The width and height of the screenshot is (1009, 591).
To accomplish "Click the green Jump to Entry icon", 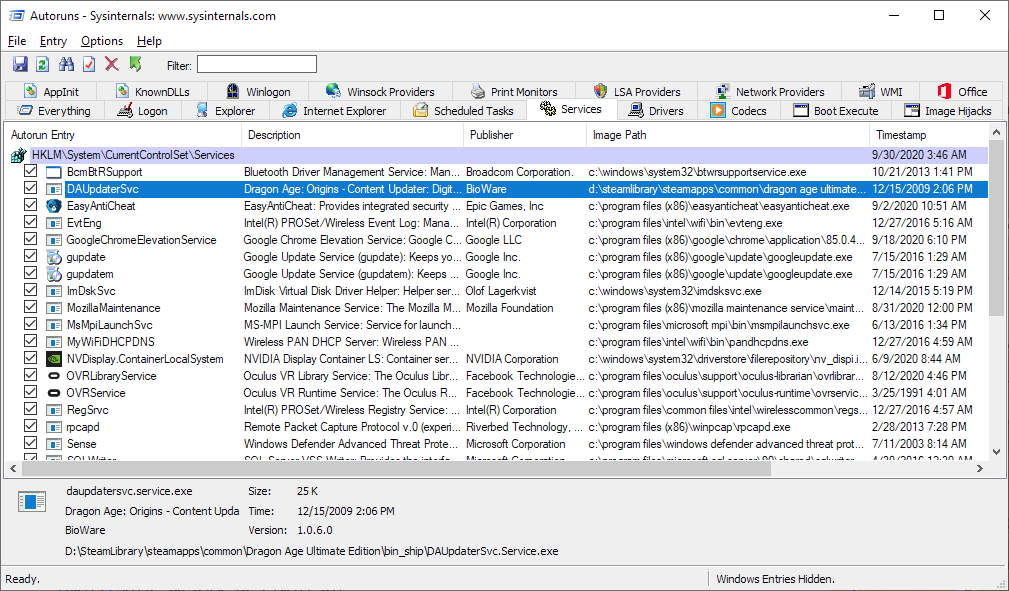I will click(135, 65).
